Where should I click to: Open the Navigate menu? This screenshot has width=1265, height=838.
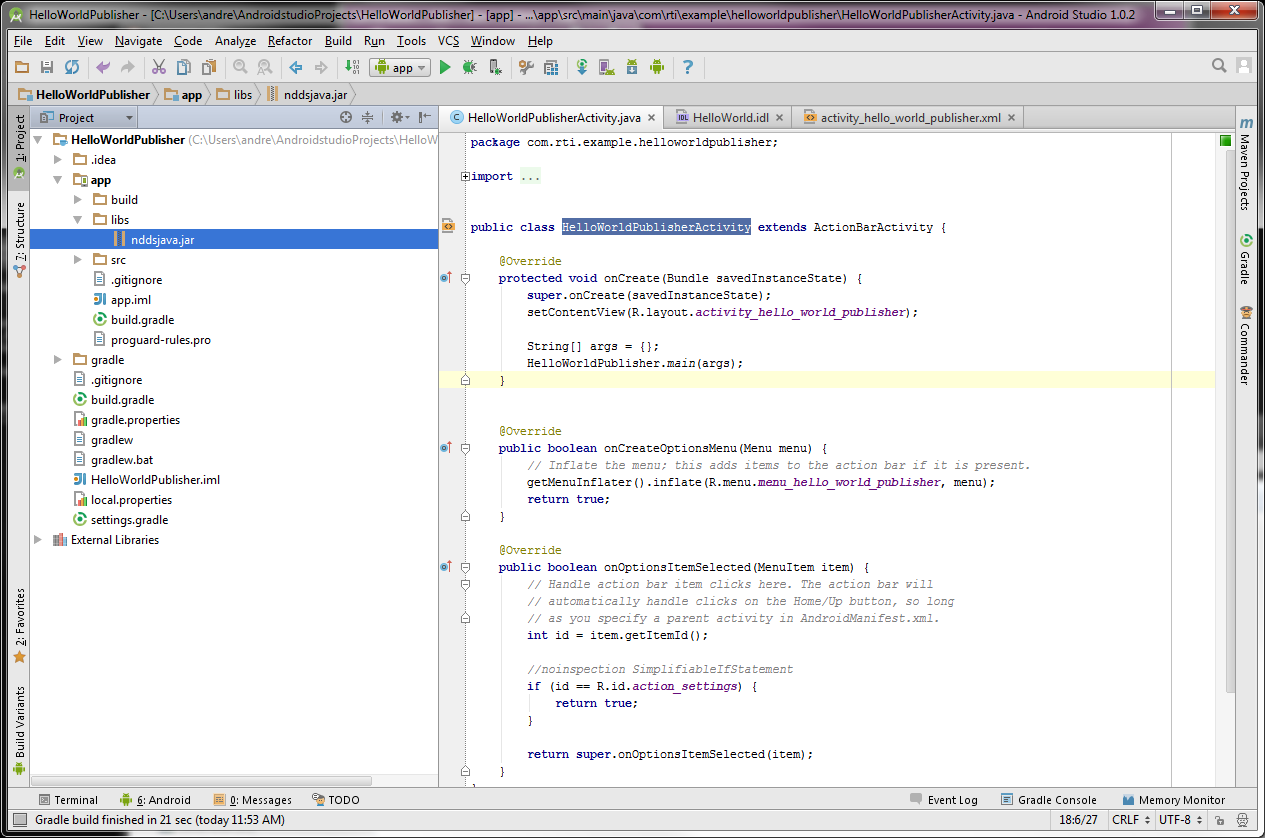coord(138,41)
